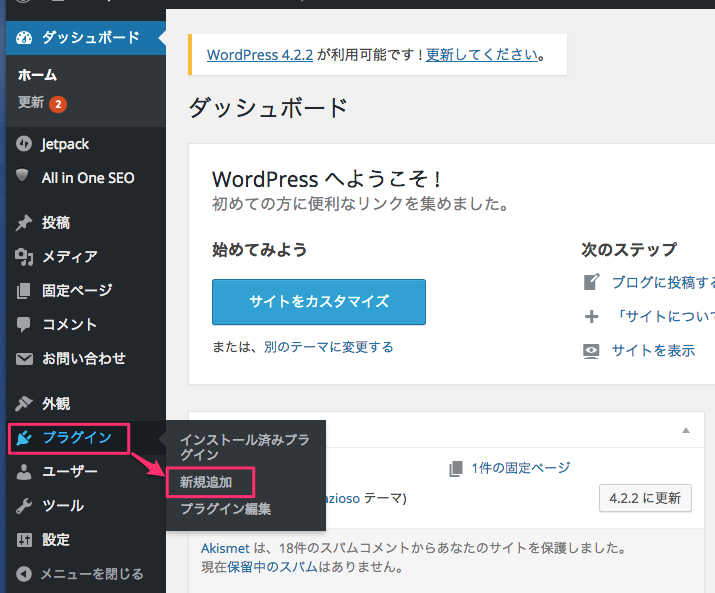Click the ブログに投稿する link
The width and height of the screenshot is (715, 593).
(663, 282)
